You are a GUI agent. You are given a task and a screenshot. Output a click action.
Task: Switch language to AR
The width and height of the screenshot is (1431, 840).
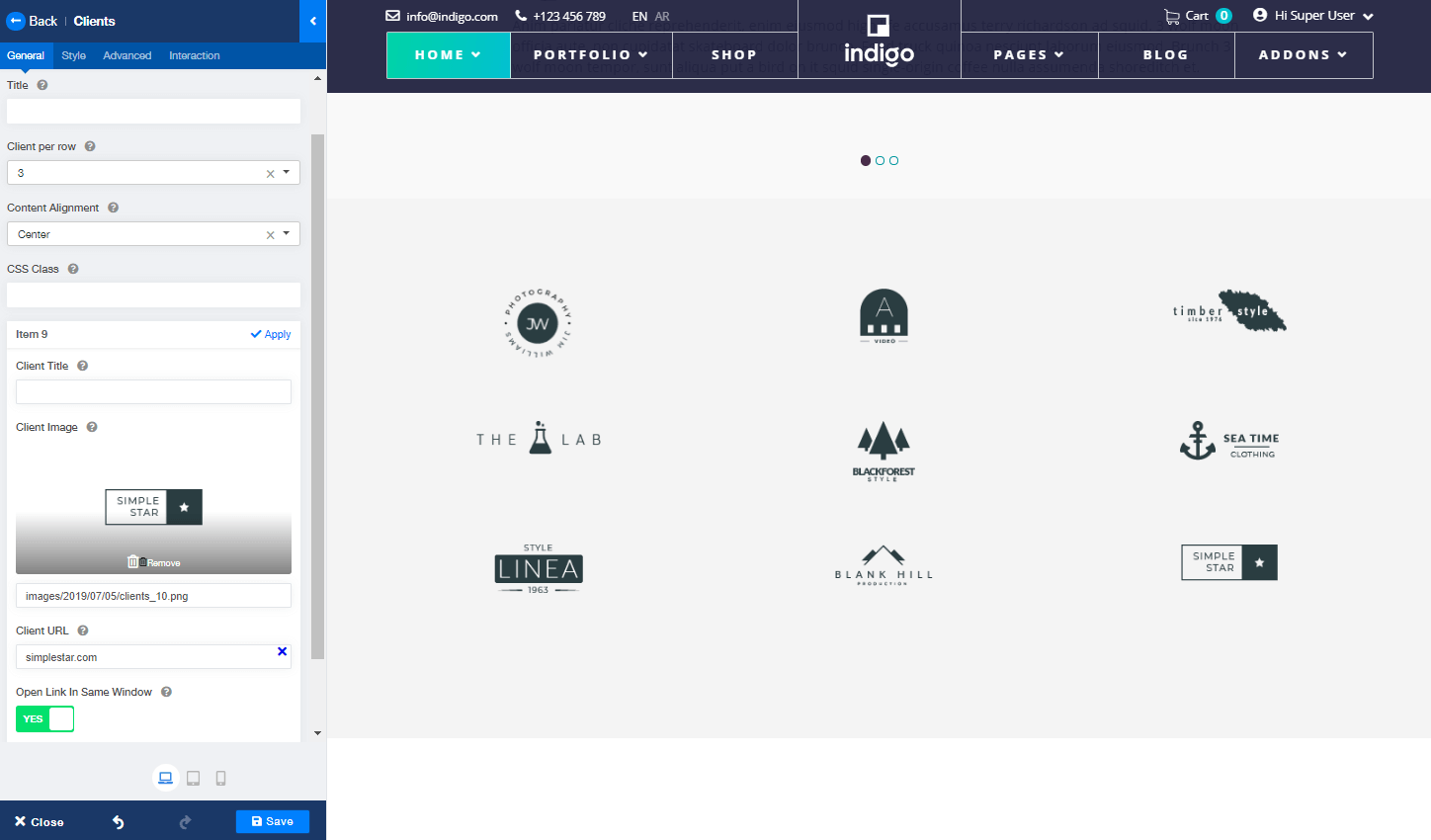pos(662,16)
